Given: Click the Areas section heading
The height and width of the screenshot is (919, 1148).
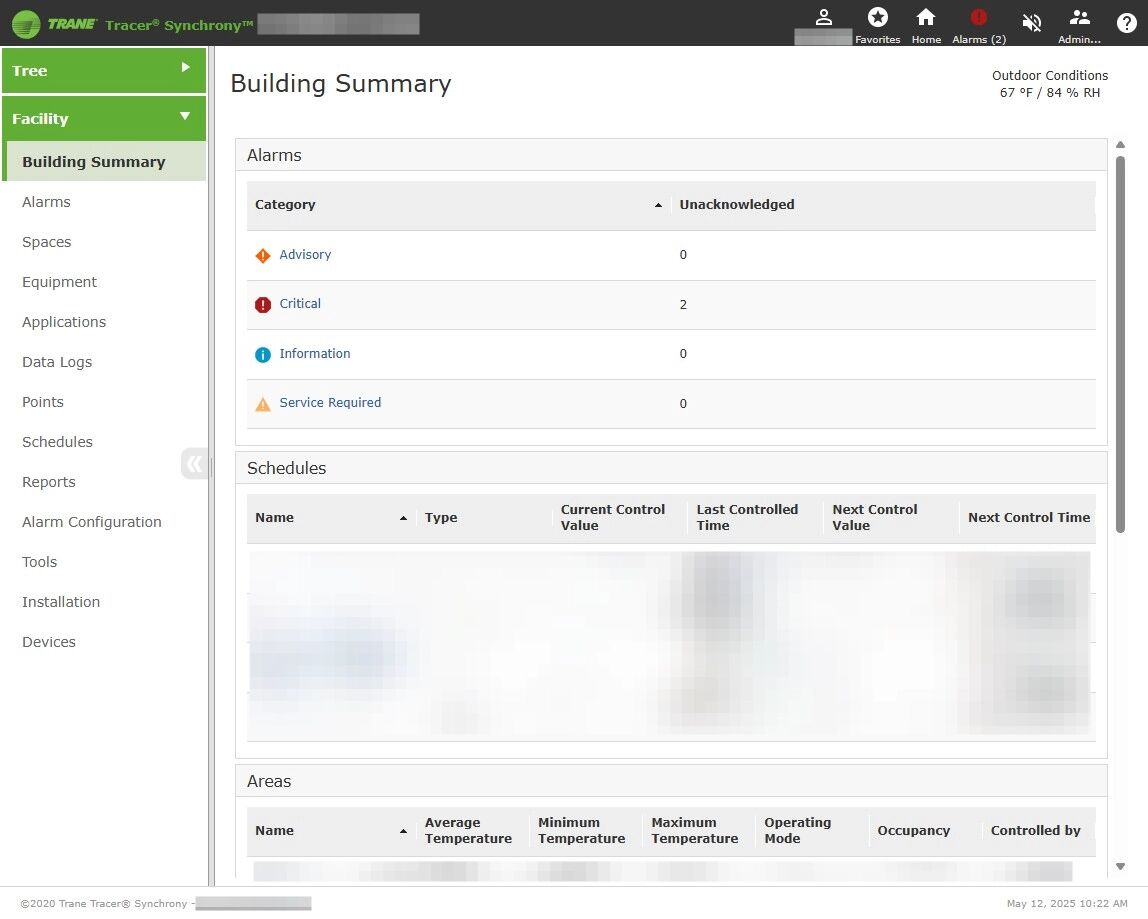Looking at the screenshot, I should (269, 781).
